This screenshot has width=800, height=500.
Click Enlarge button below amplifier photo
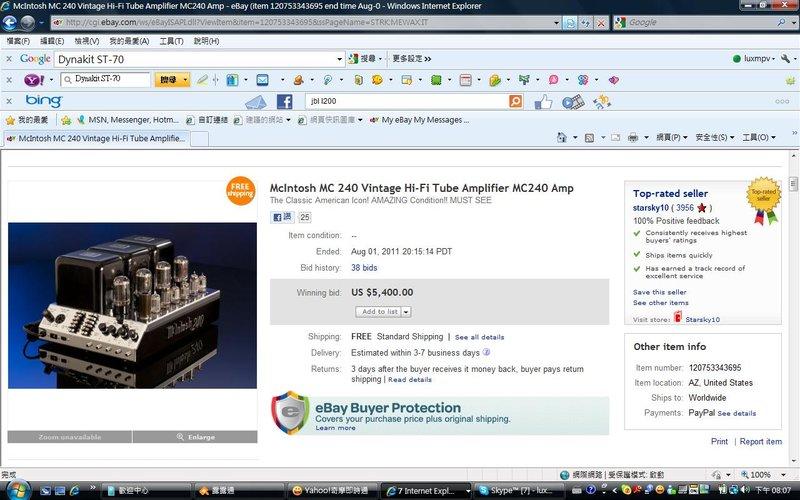coord(195,437)
